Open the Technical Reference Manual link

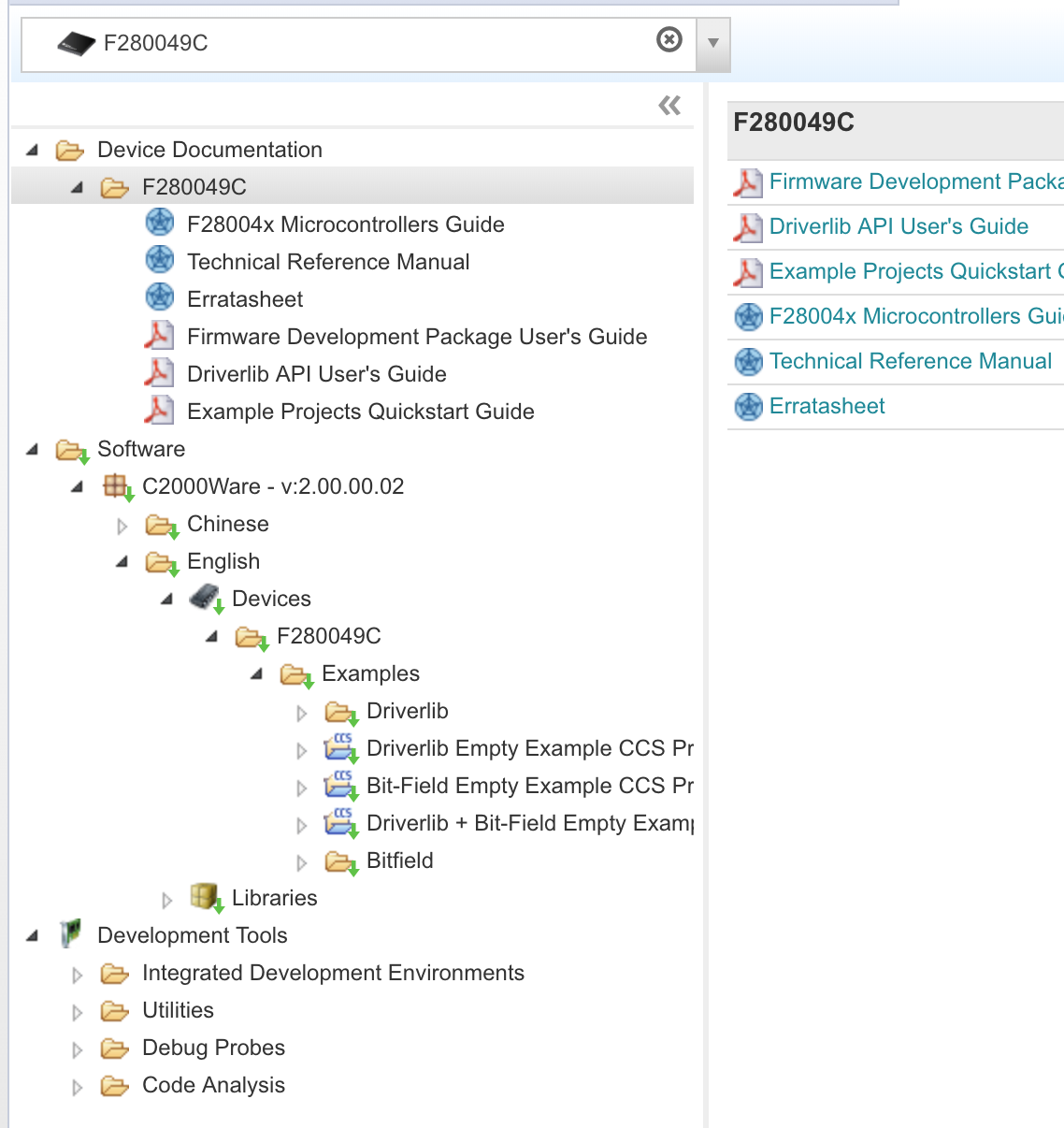[909, 361]
